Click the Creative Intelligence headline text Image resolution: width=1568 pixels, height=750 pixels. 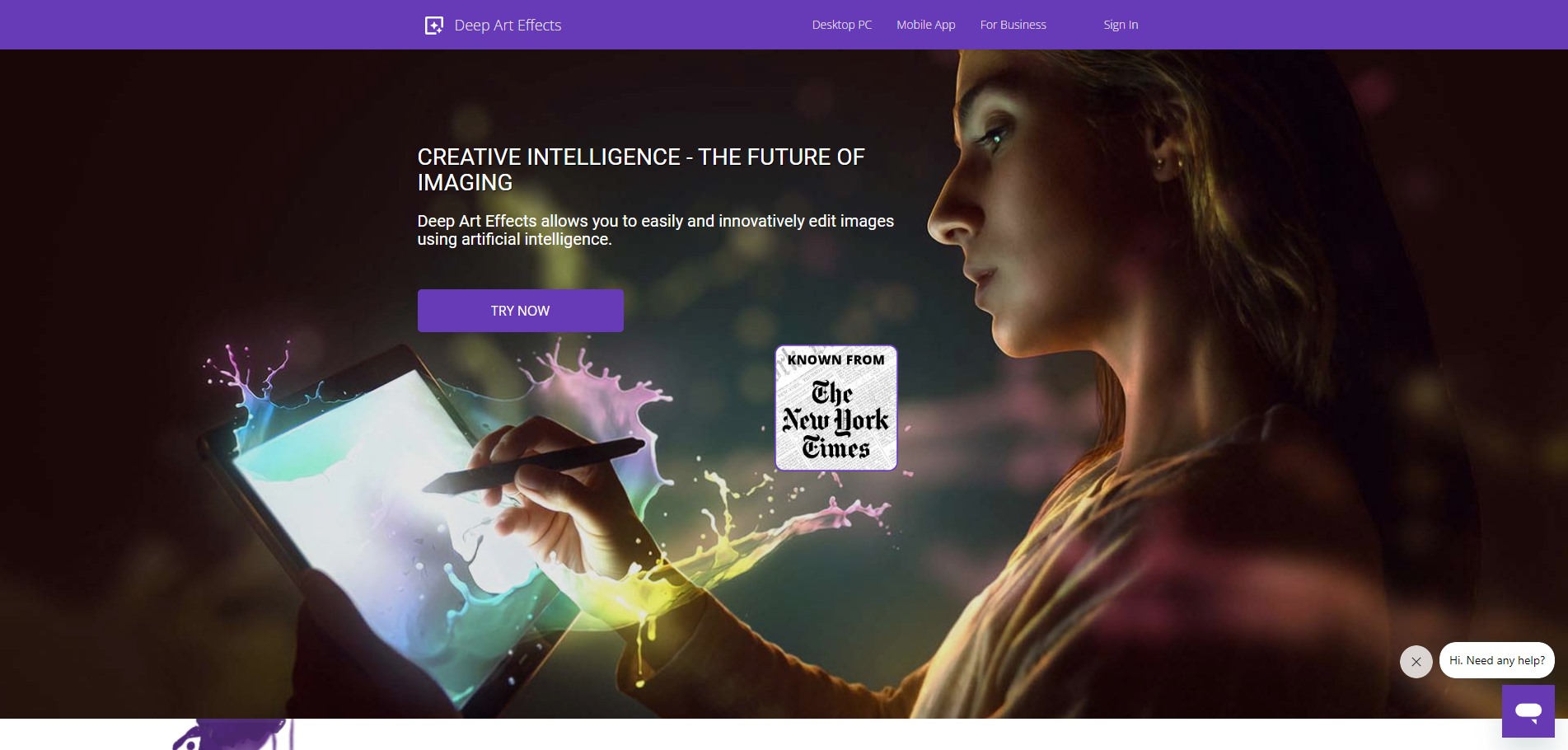(640, 170)
